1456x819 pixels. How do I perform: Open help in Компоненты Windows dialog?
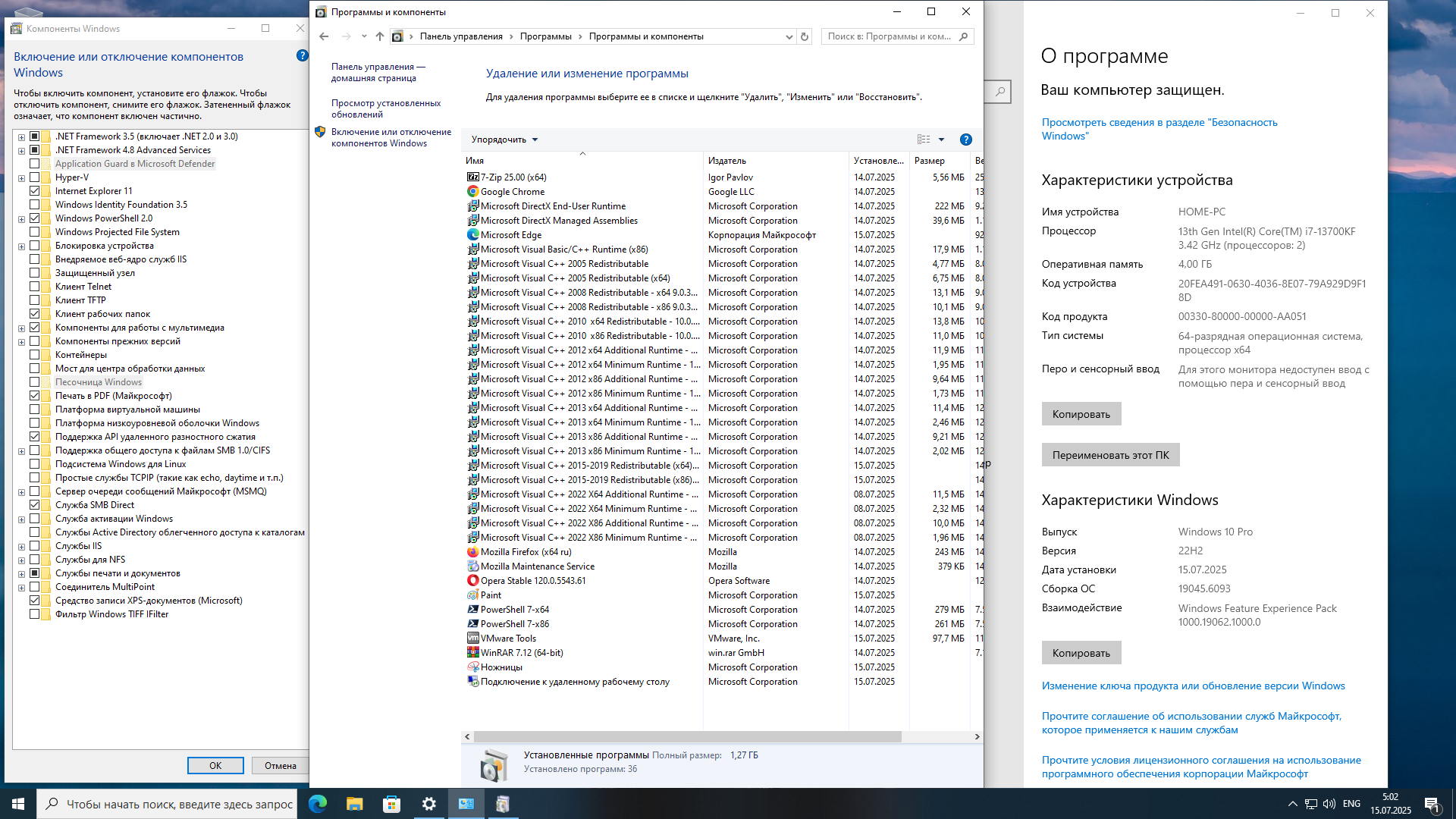pyautogui.click(x=302, y=55)
